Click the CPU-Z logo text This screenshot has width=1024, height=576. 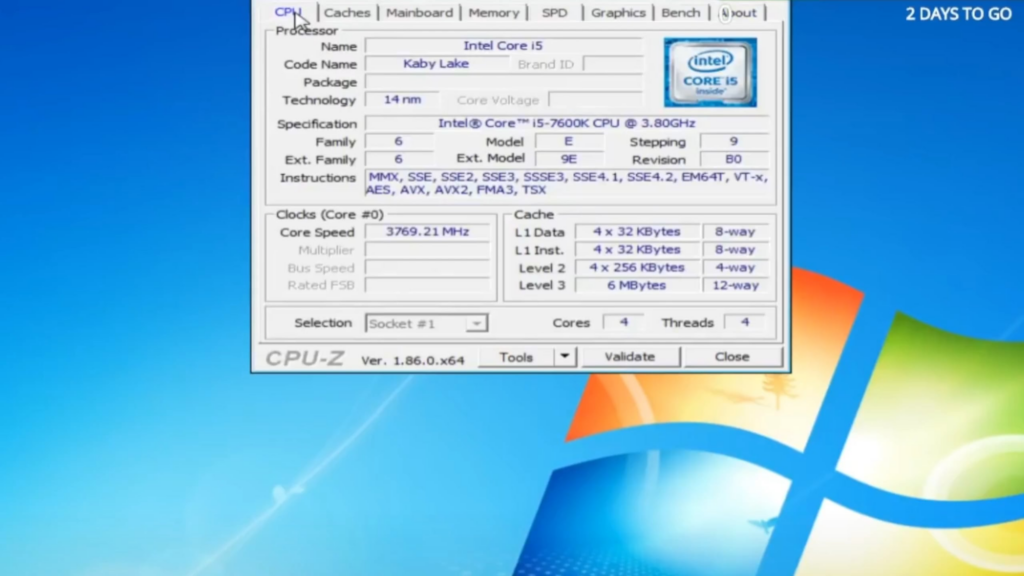coord(304,358)
